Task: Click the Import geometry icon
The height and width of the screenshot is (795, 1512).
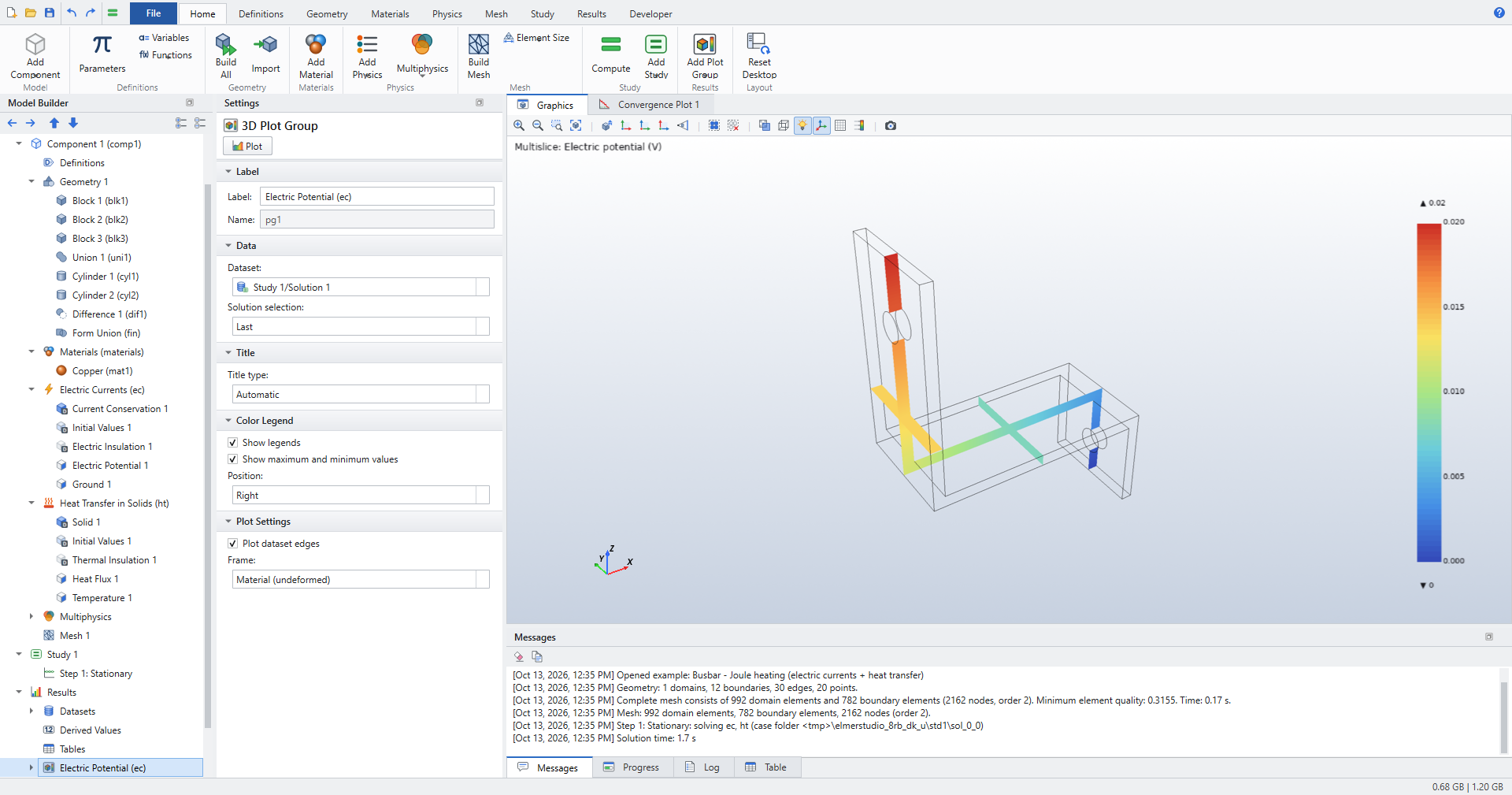Action: pos(265,54)
